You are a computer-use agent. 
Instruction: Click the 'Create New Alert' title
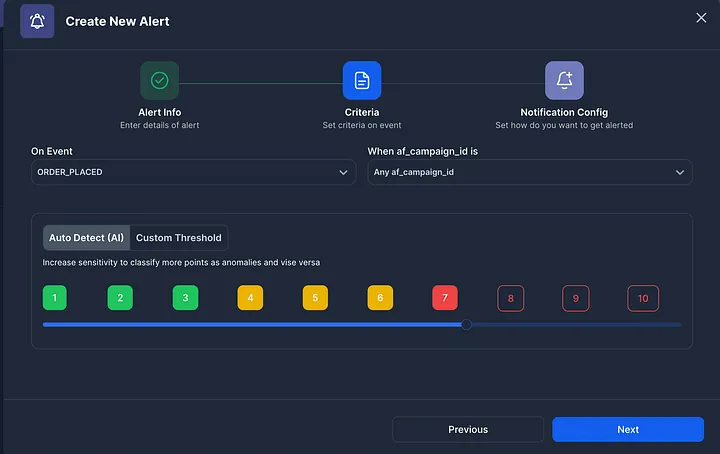(117, 22)
